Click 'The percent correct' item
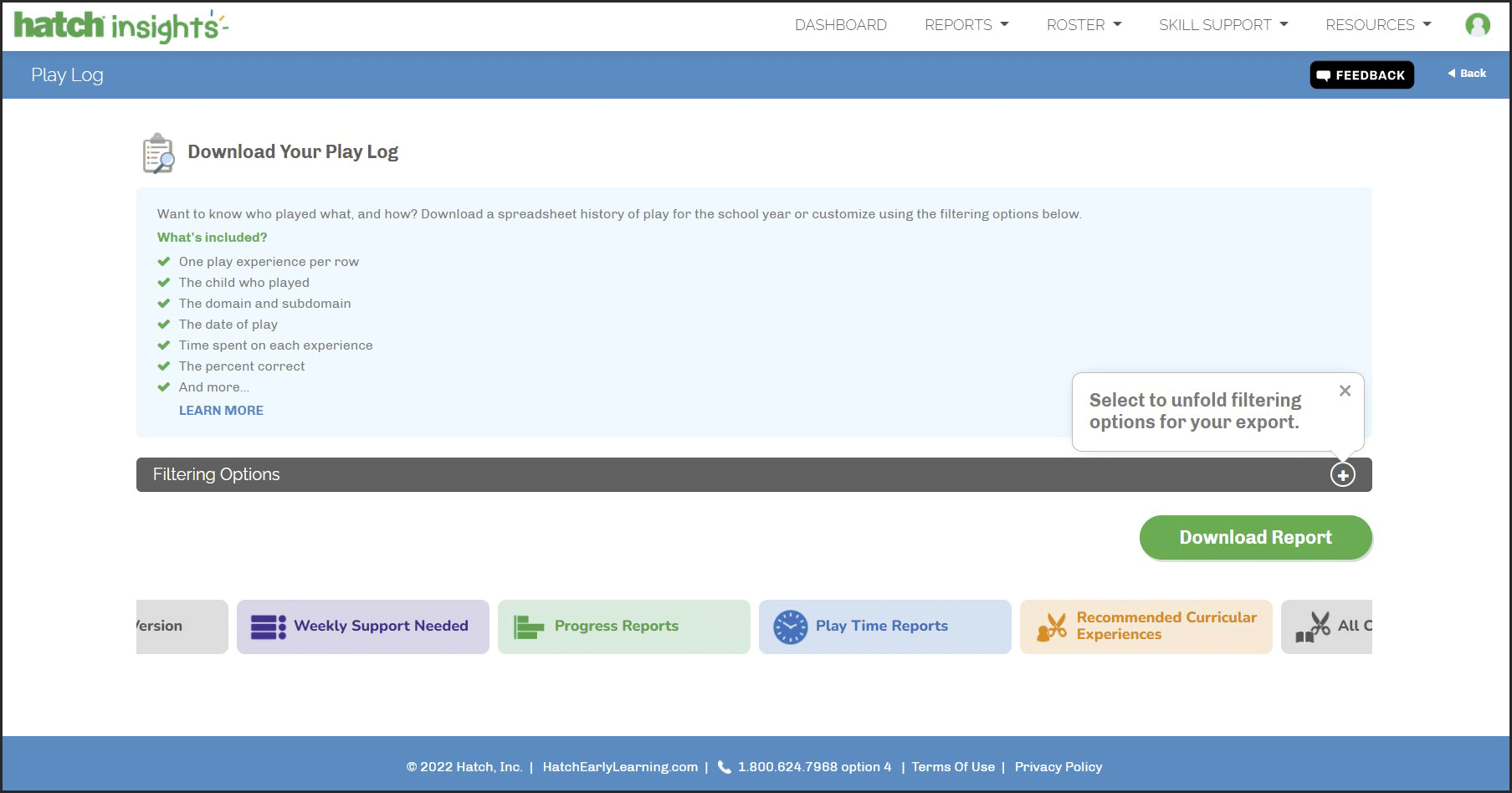Viewport: 1512px width, 793px height. click(x=242, y=366)
